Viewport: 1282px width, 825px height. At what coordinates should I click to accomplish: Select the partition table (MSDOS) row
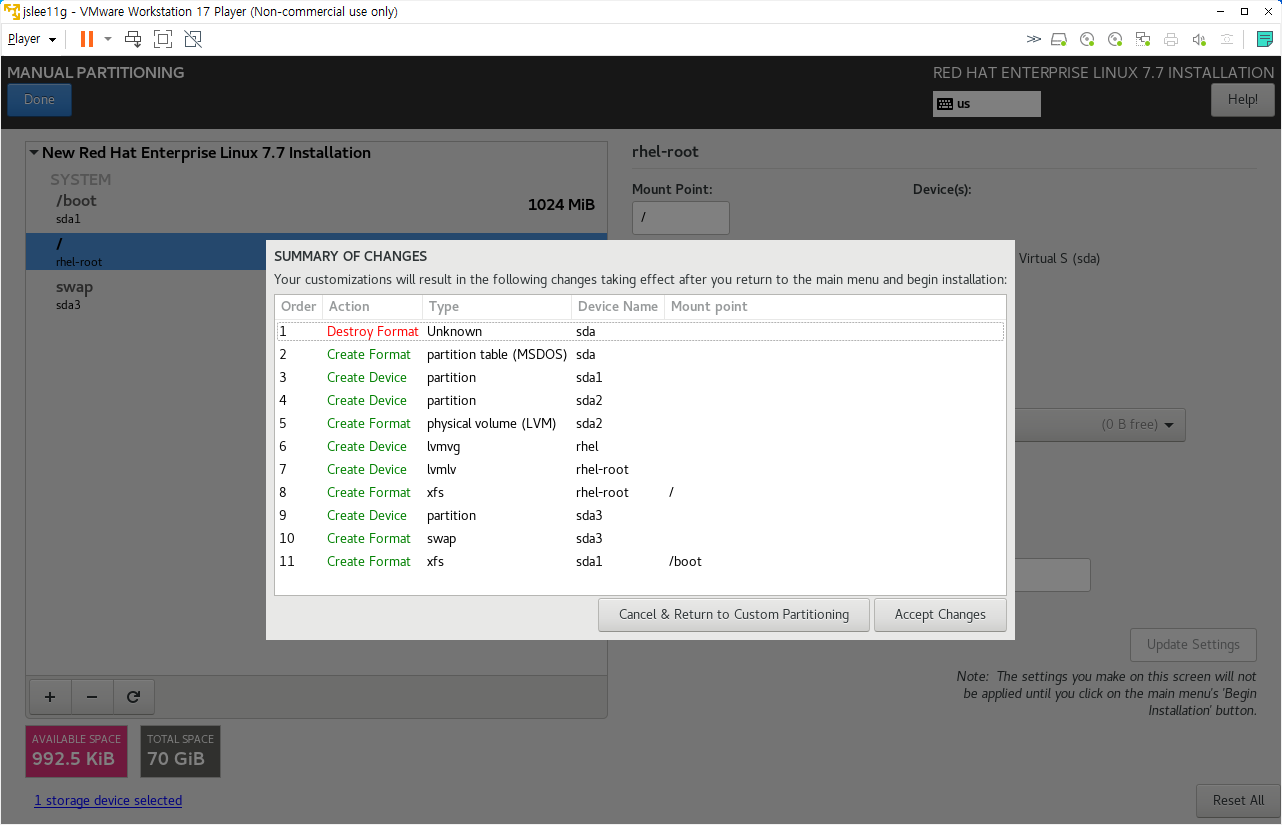(640, 354)
